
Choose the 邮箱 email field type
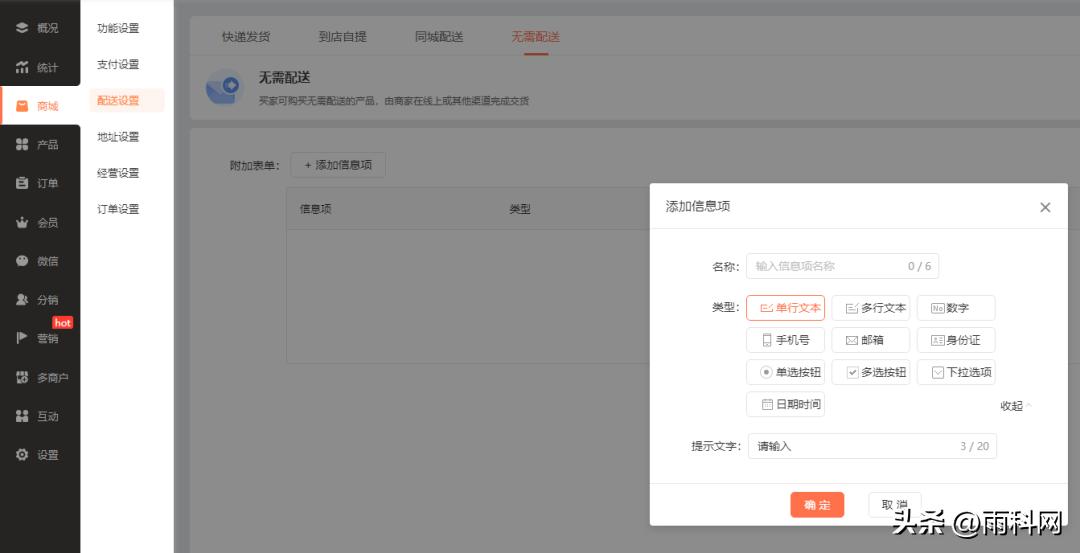871,340
